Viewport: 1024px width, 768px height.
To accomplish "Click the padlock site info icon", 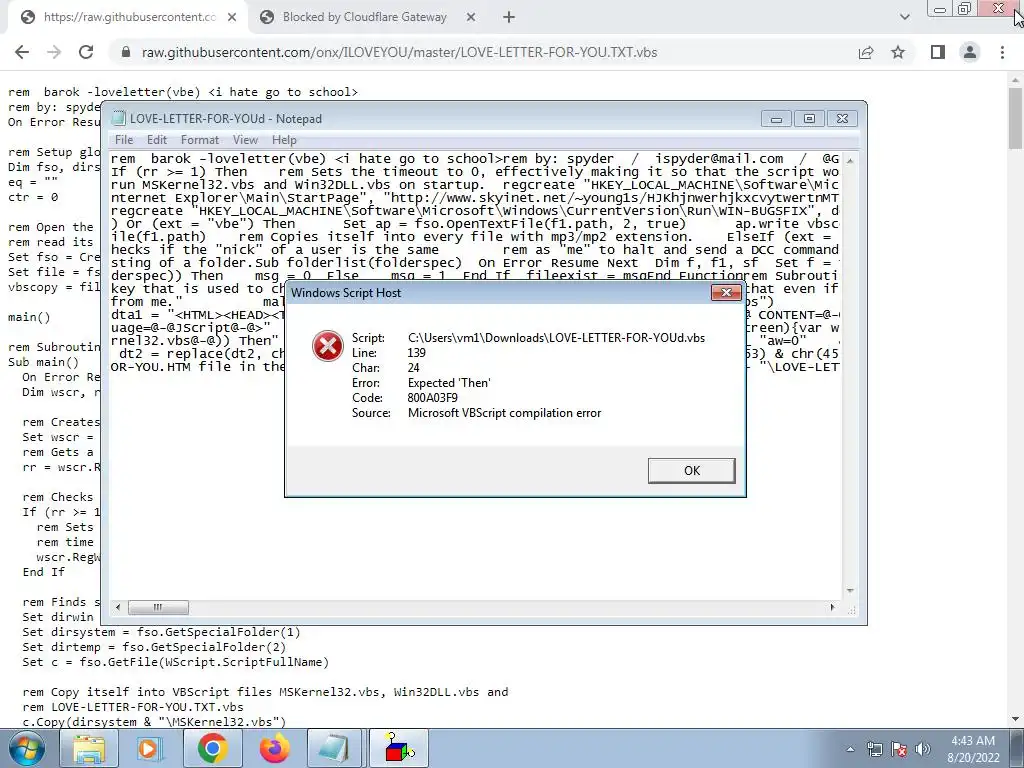I will 126,52.
